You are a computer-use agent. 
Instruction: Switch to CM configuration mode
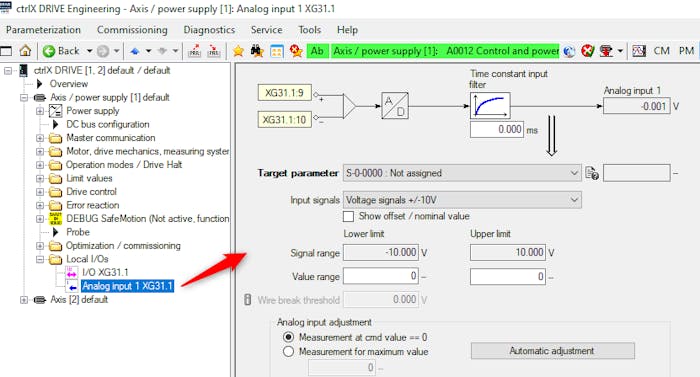(x=662, y=51)
